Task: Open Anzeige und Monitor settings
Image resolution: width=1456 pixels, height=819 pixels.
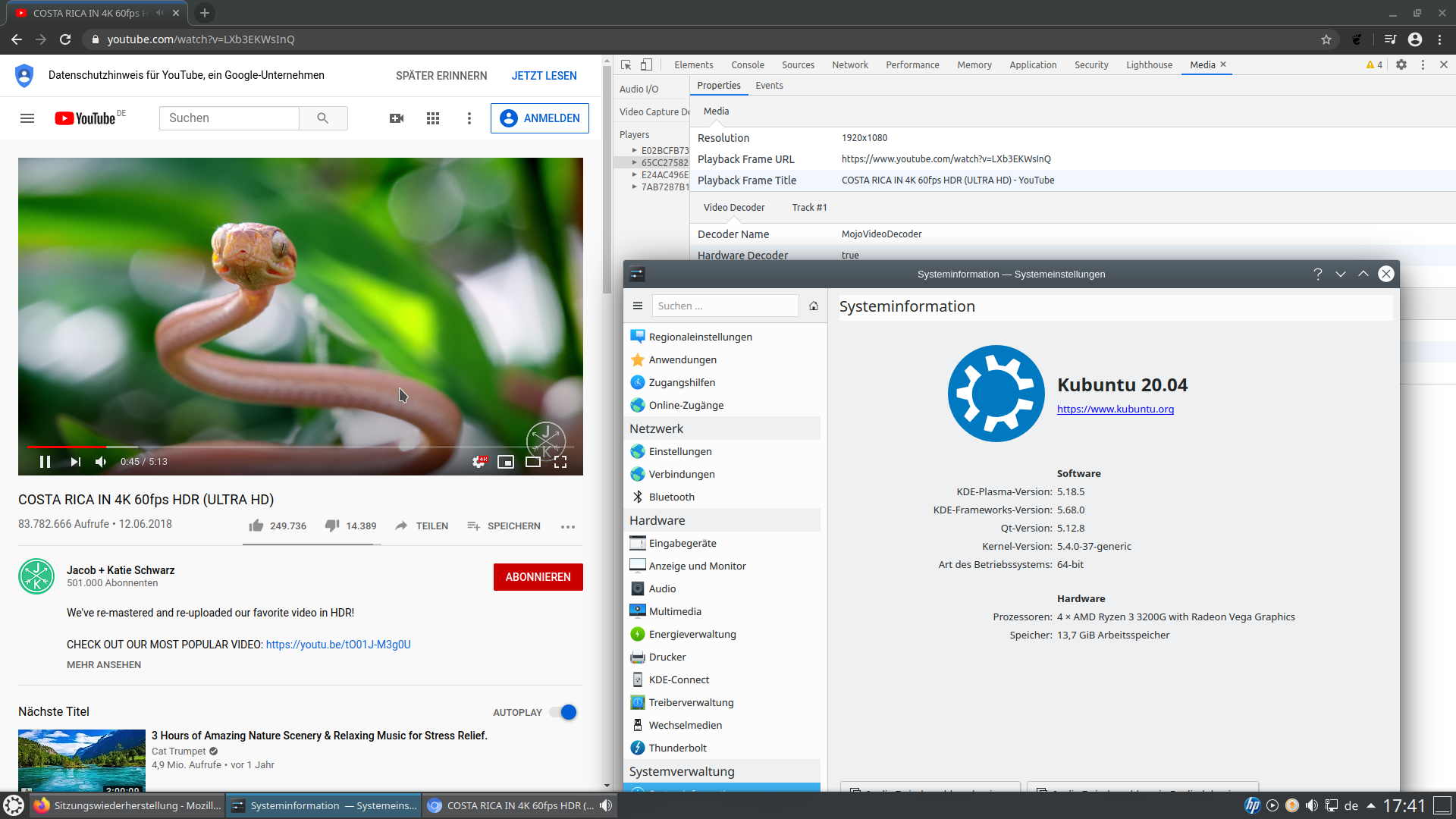Action: [721, 566]
